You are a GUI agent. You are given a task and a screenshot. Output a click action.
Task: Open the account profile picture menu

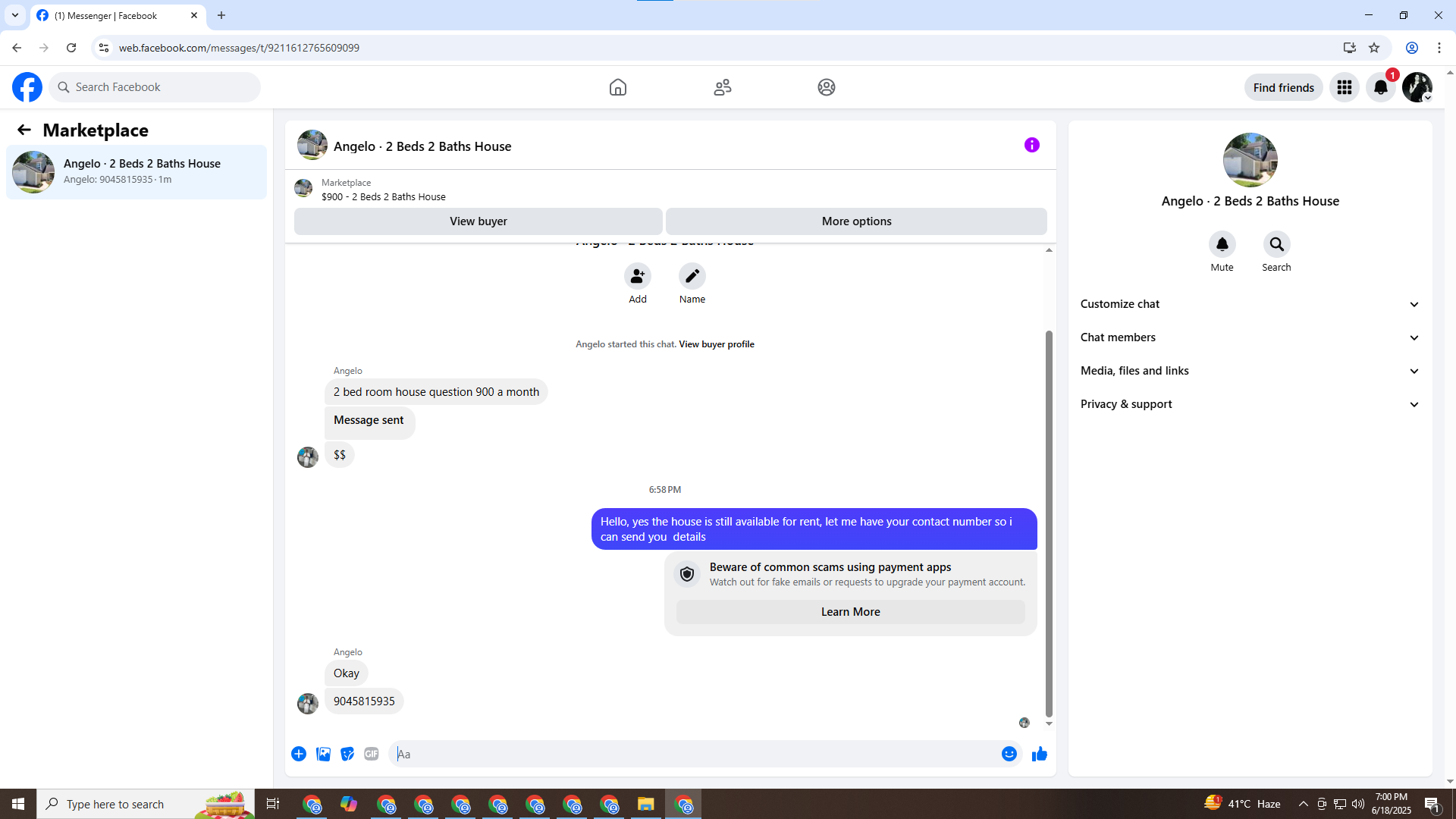pyautogui.click(x=1417, y=87)
